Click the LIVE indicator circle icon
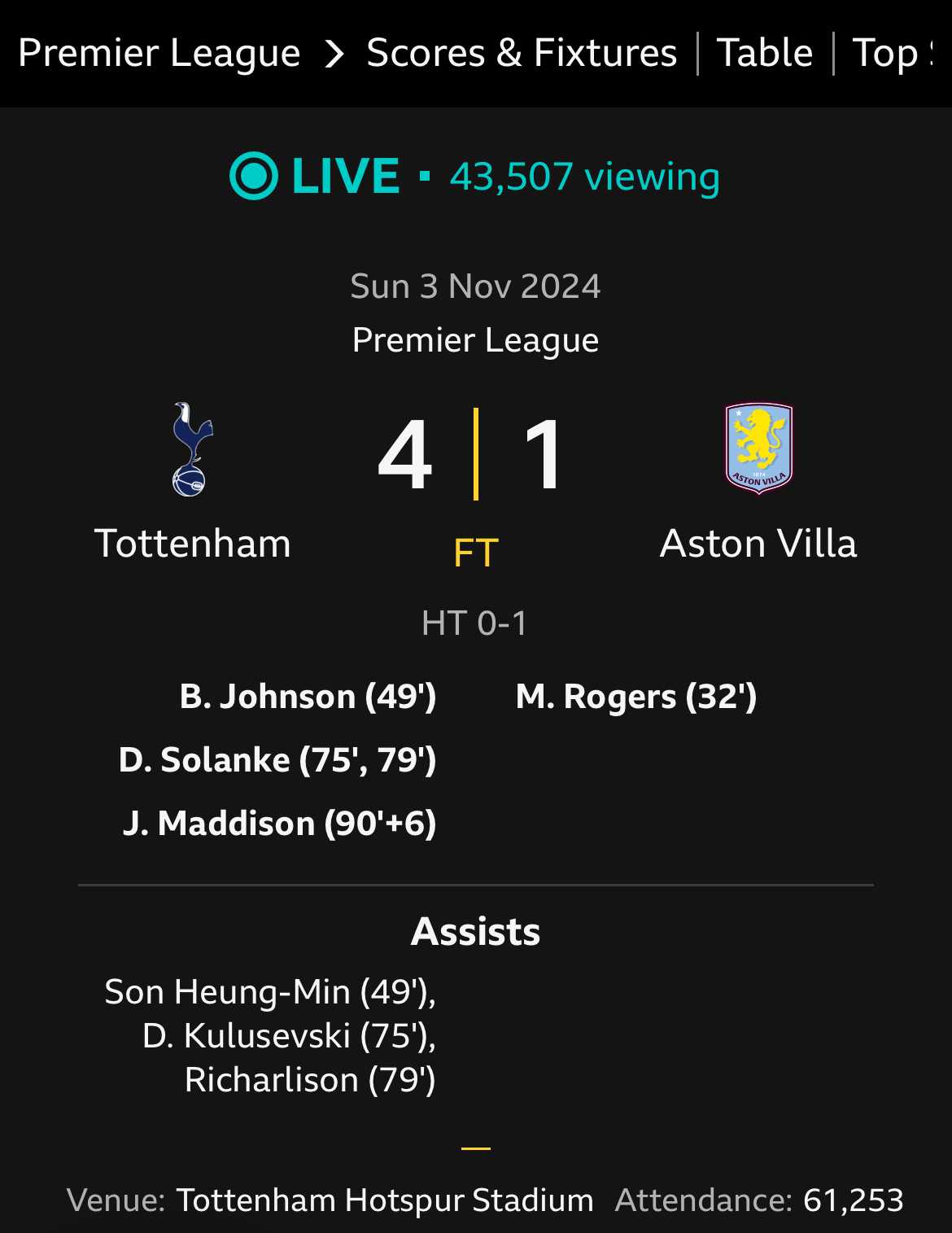Viewport: 952px width, 1233px height. pyautogui.click(x=254, y=176)
